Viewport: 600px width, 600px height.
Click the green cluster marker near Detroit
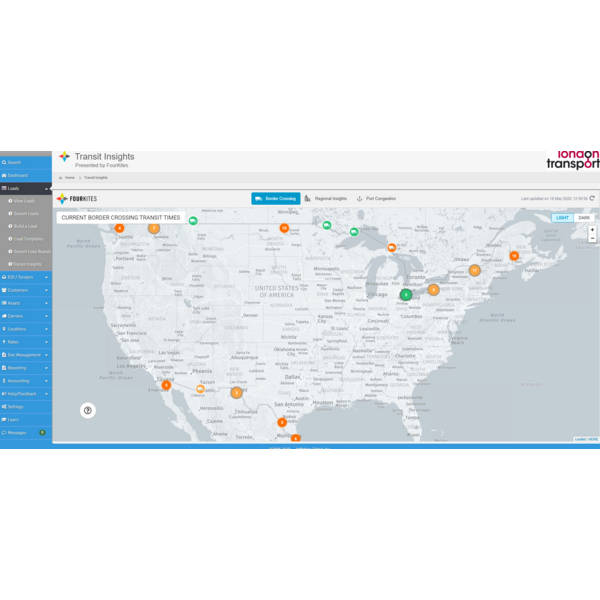pyautogui.click(x=406, y=294)
